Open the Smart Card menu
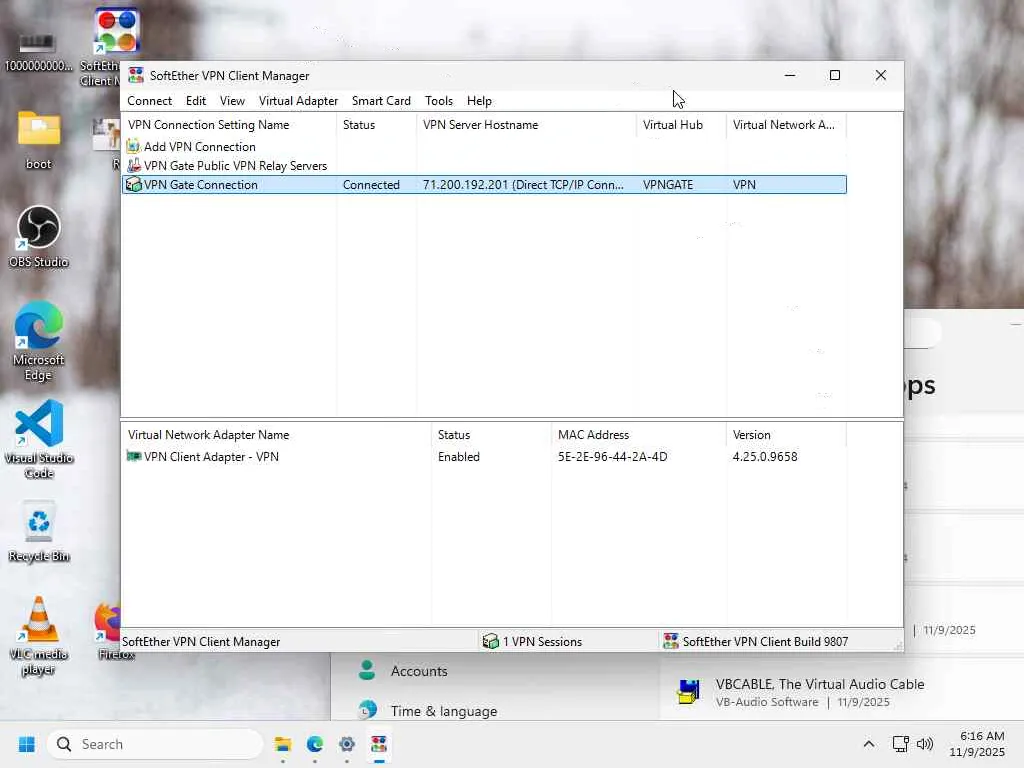The image size is (1024, 768). click(381, 101)
